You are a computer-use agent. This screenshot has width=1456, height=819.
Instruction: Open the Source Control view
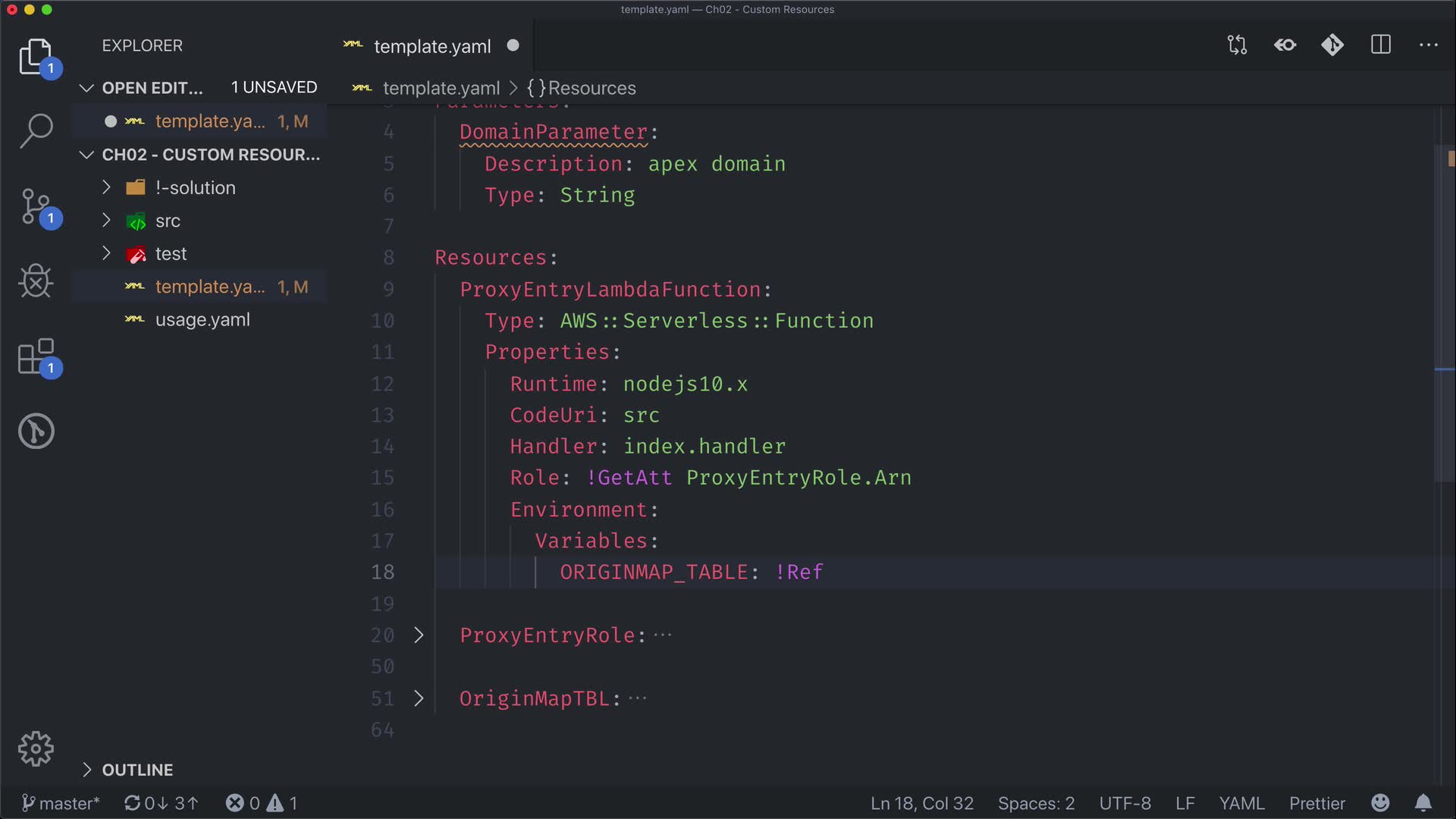(x=36, y=206)
